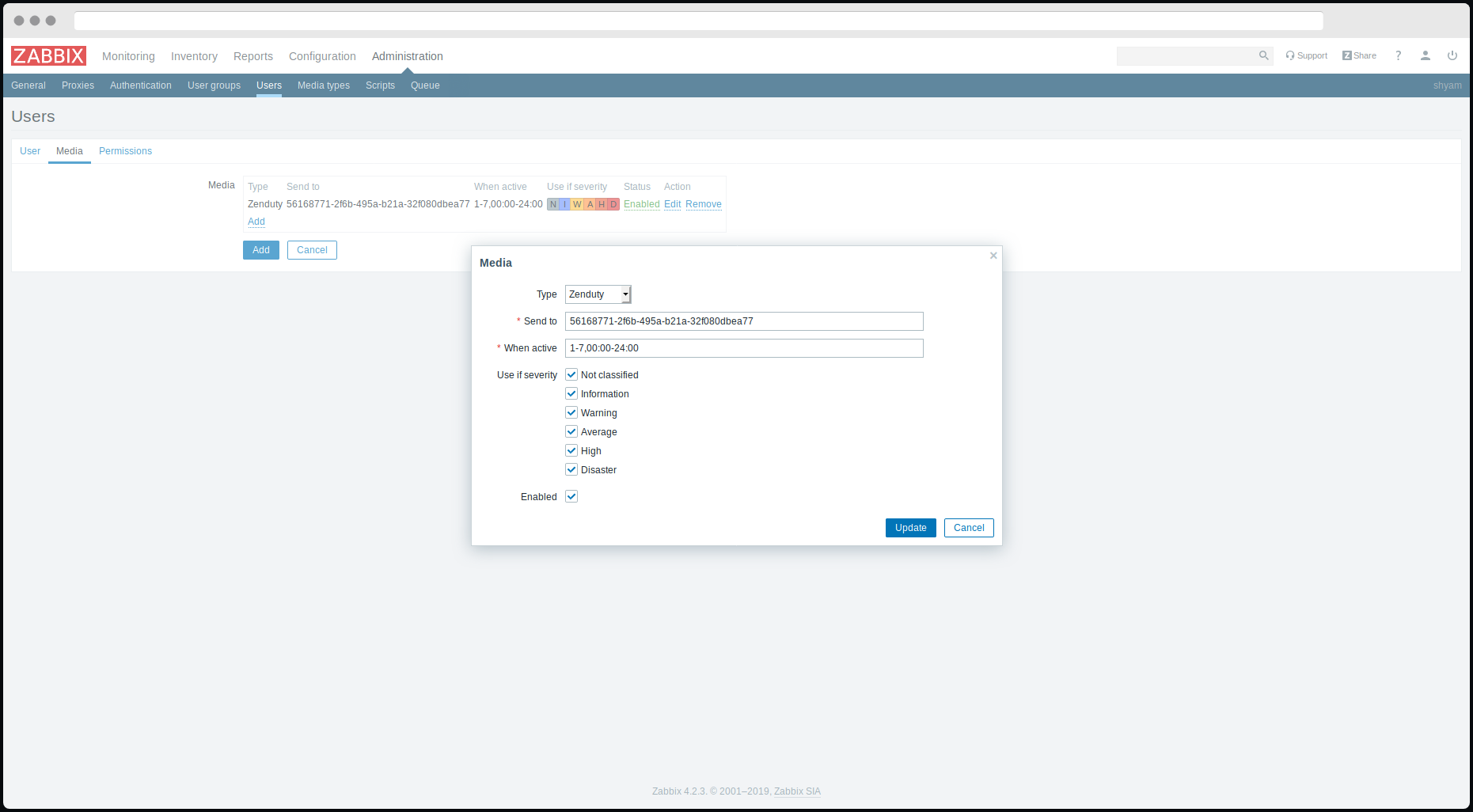Go to the Proxies submenu

78,85
